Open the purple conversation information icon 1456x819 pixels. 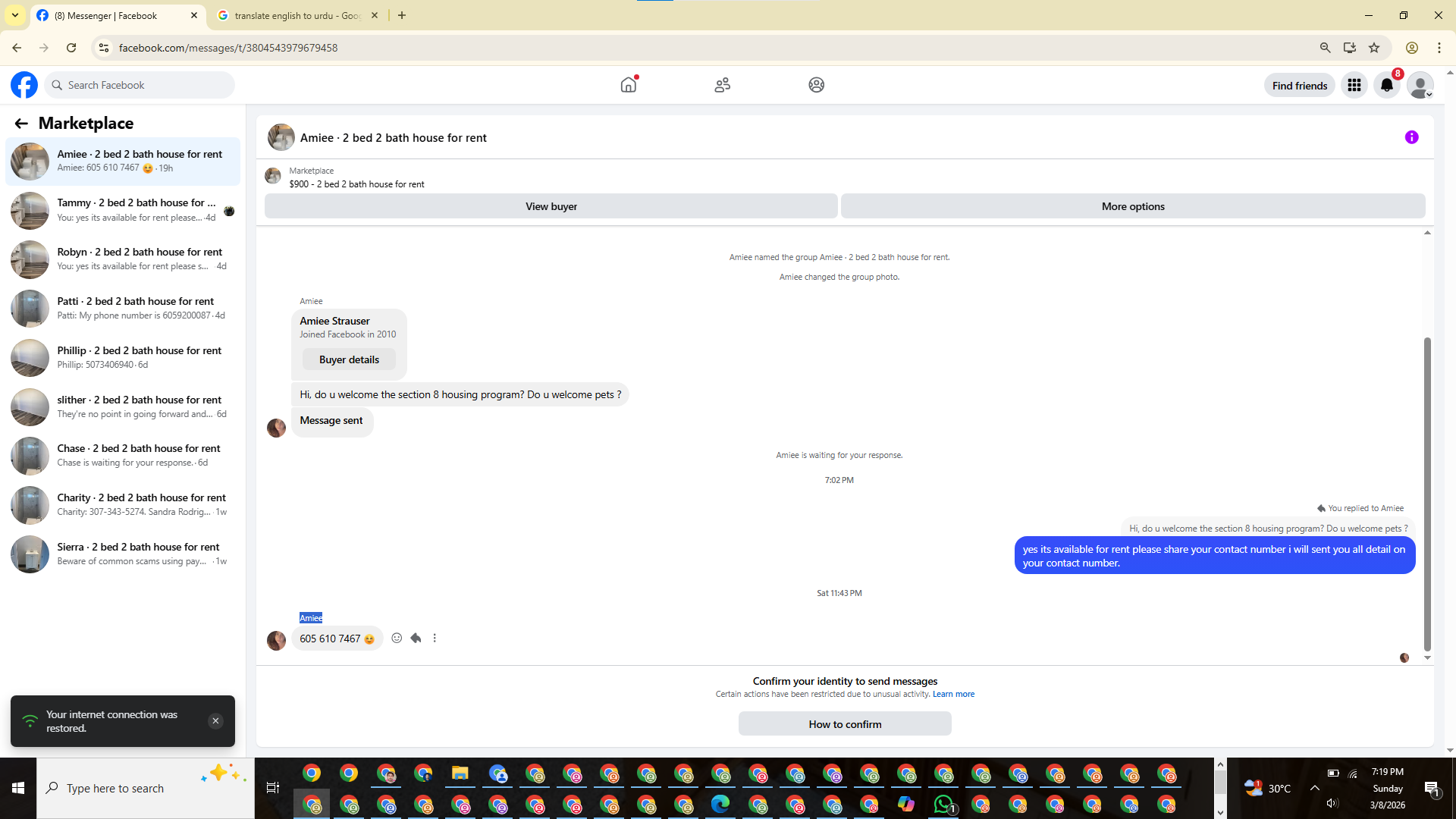1411,137
